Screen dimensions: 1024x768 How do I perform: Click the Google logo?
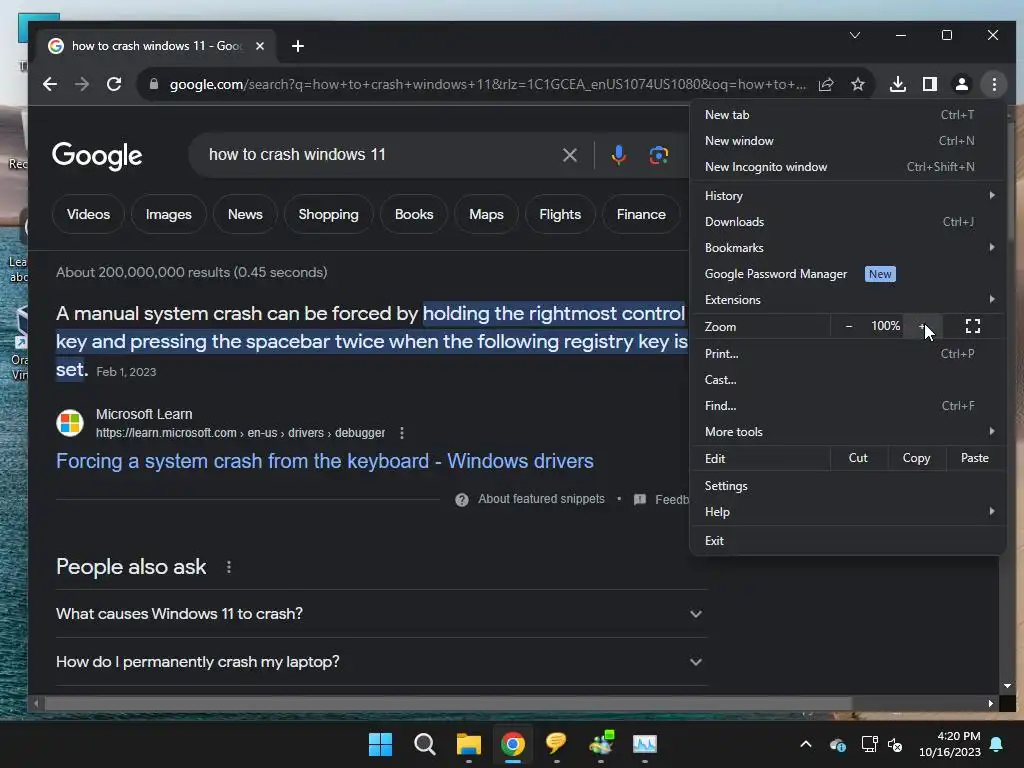pos(97,155)
